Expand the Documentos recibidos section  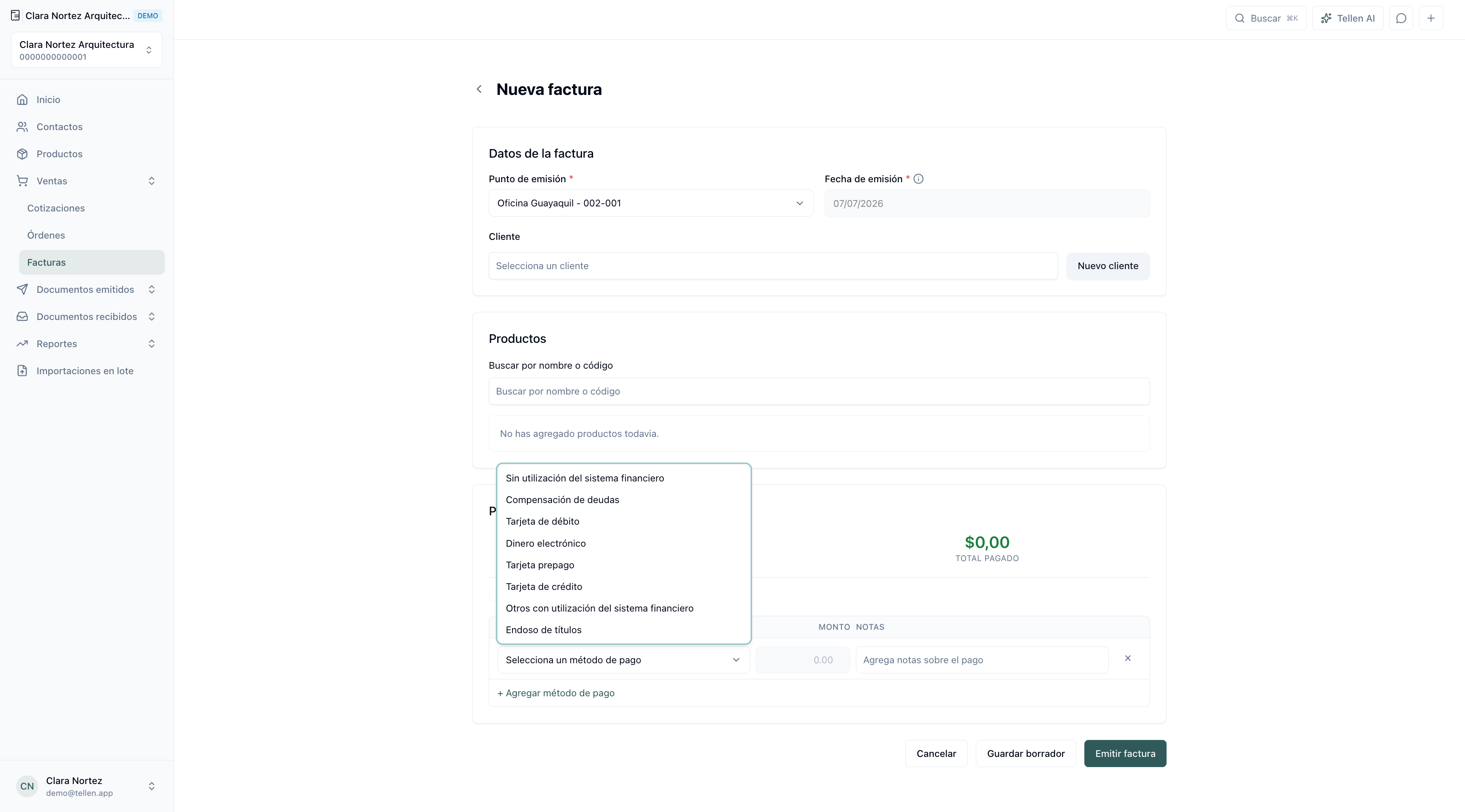click(152, 317)
